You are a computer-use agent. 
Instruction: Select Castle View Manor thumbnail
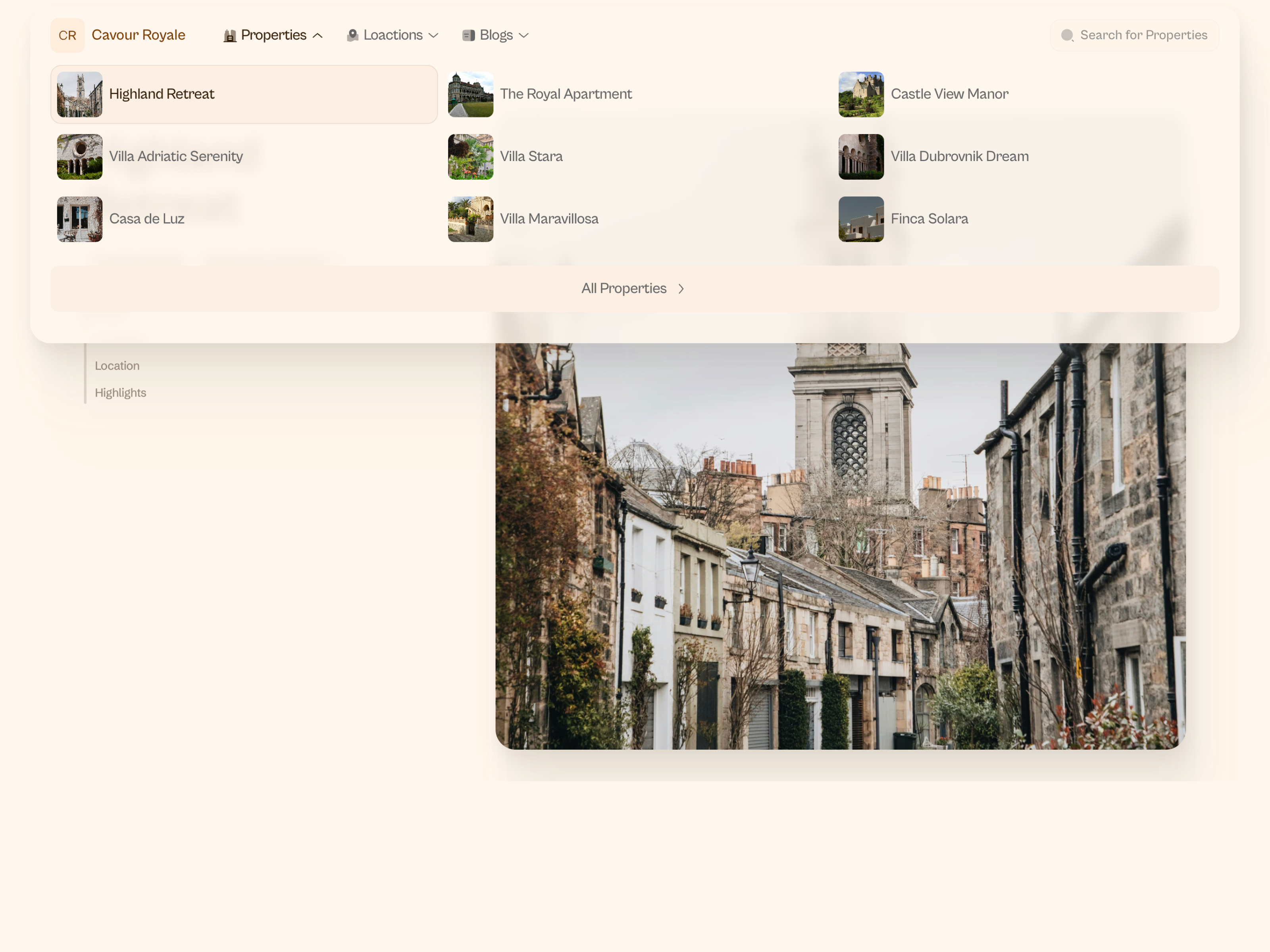point(861,94)
